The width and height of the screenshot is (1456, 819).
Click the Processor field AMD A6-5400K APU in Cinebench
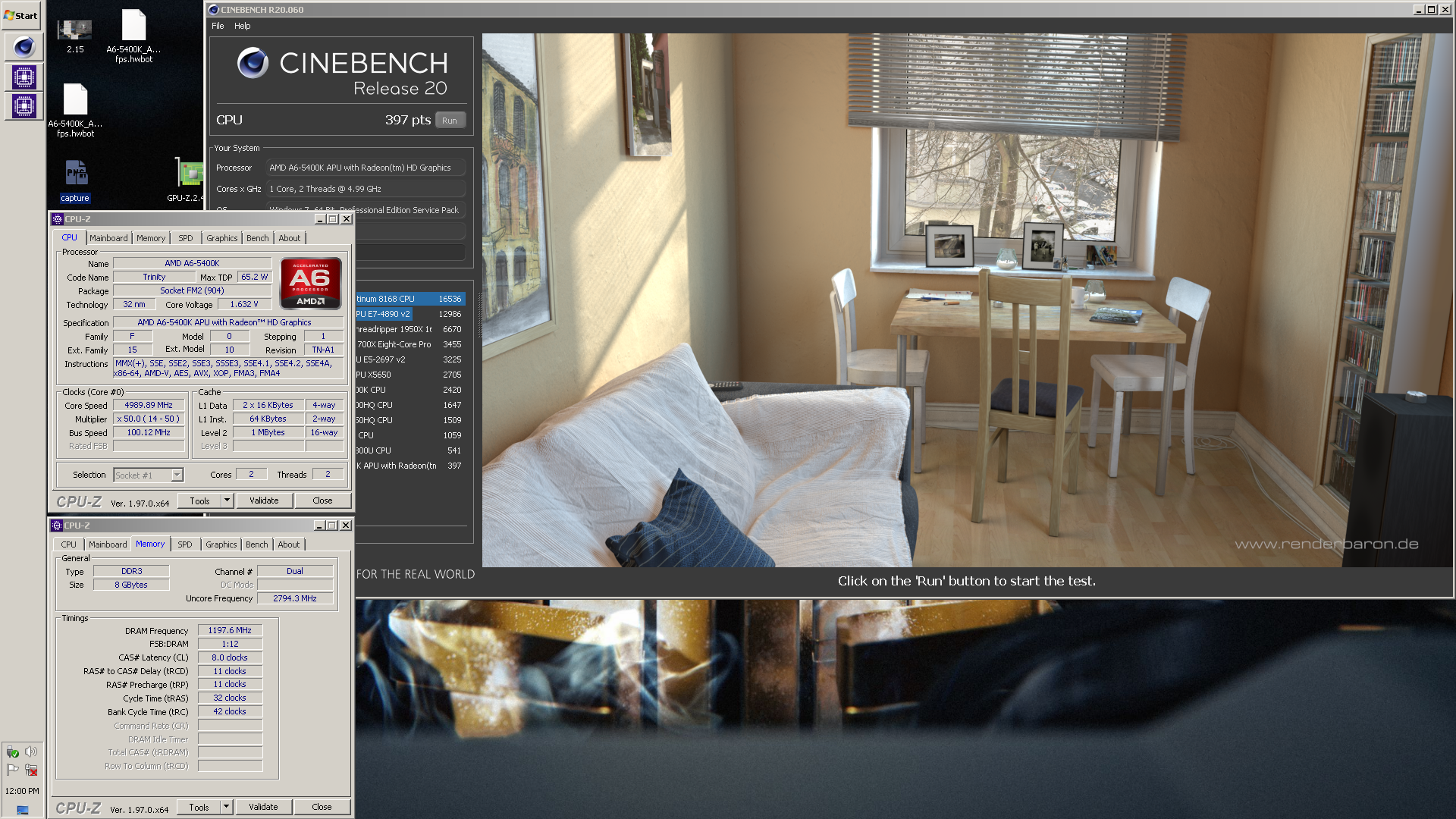(x=365, y=168)
